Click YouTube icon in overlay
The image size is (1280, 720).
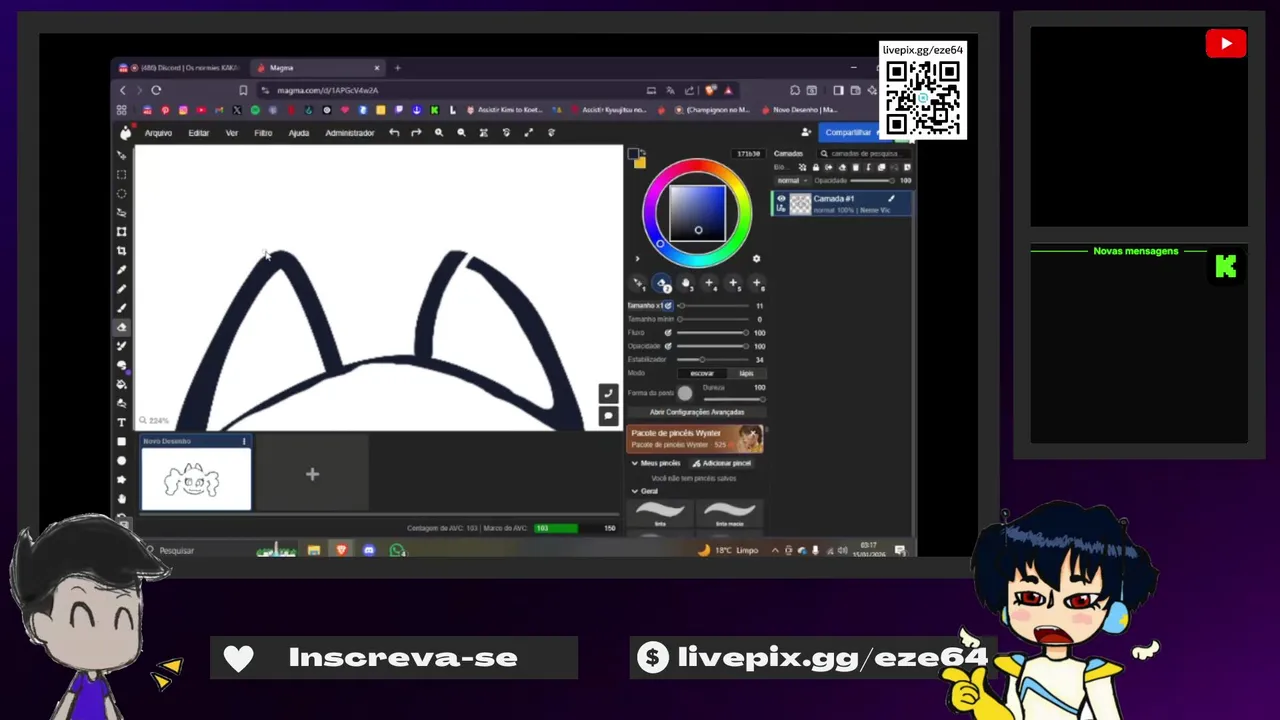point(1225,44)
